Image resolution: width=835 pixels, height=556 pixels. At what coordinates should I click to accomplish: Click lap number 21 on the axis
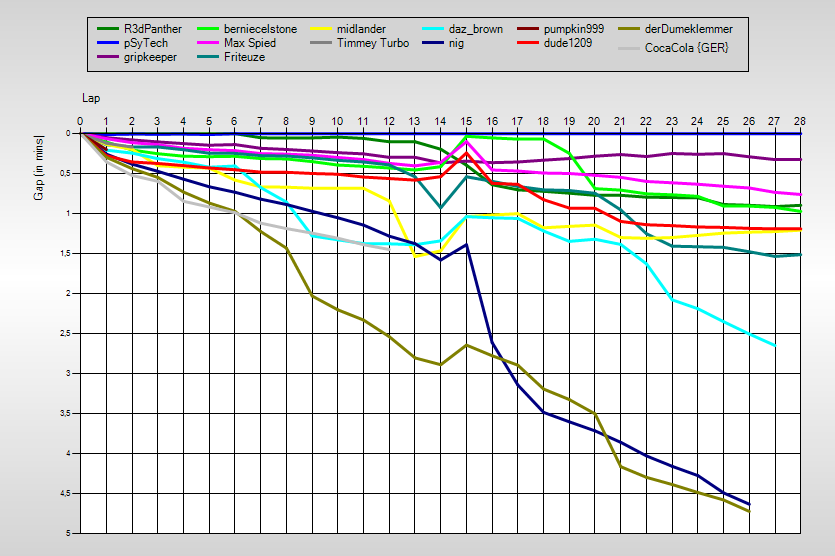[620, 121]
